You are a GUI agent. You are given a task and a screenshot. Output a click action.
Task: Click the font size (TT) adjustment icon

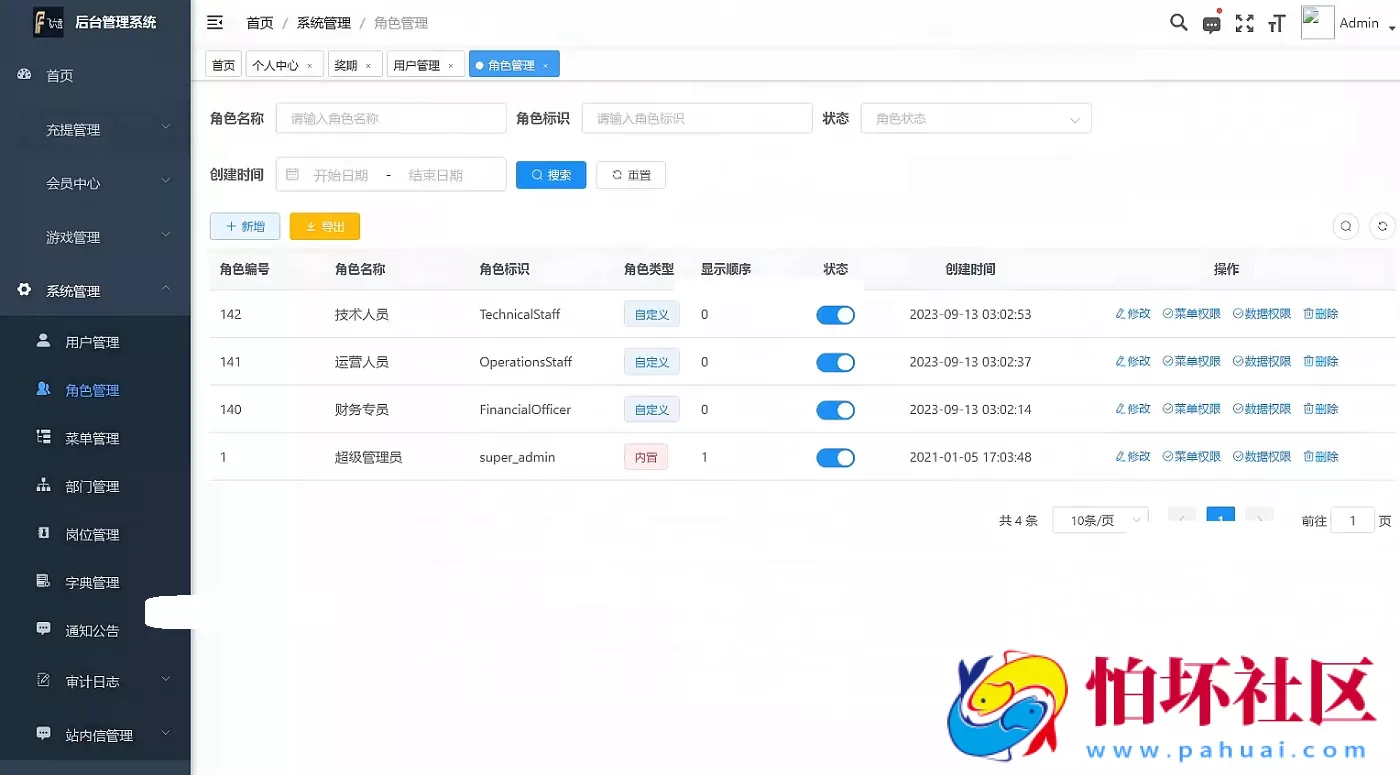(1277, 22)
